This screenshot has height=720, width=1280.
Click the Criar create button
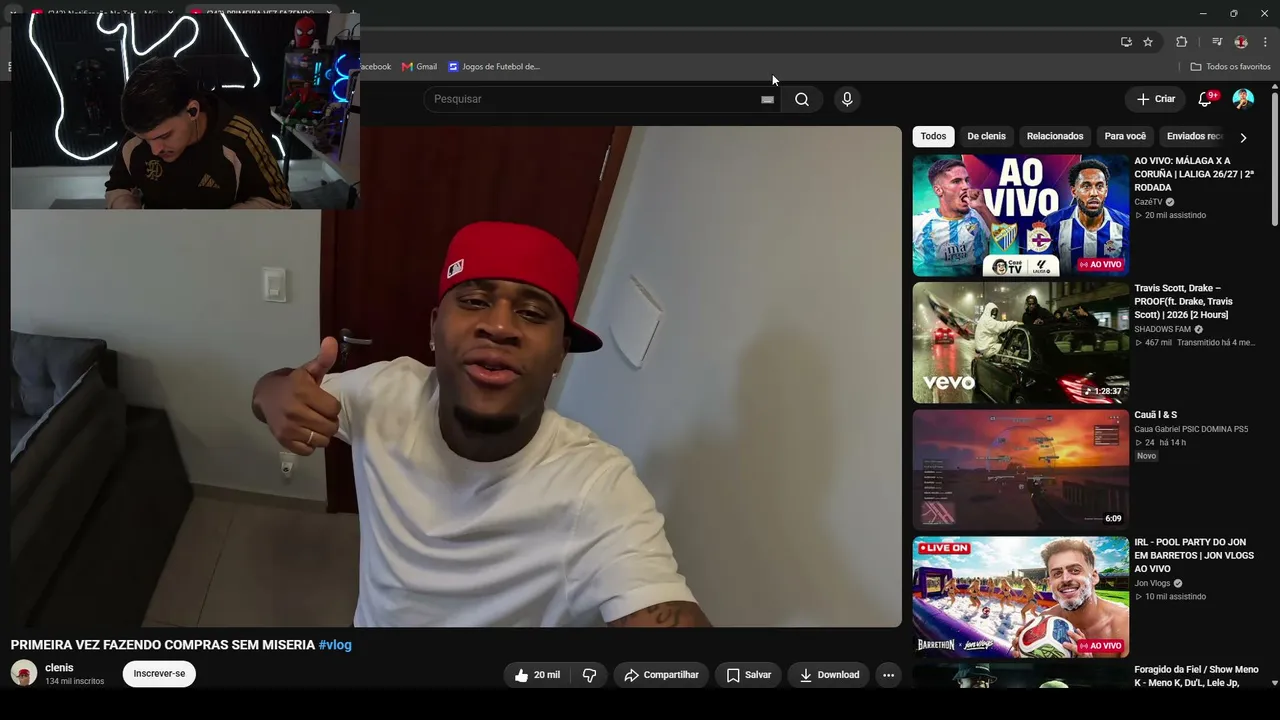pos(1155,99)
